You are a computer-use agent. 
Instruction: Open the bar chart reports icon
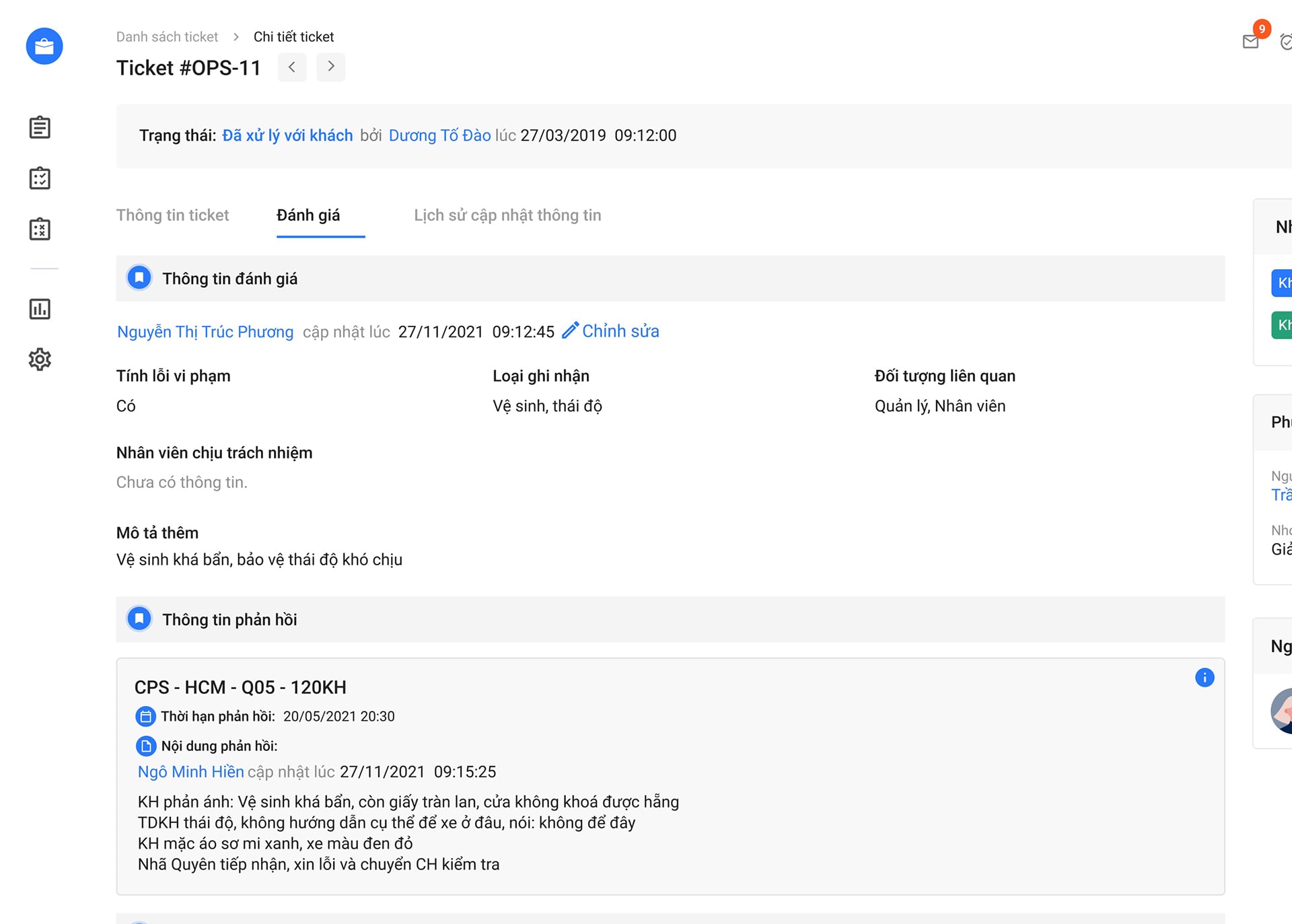40,309
